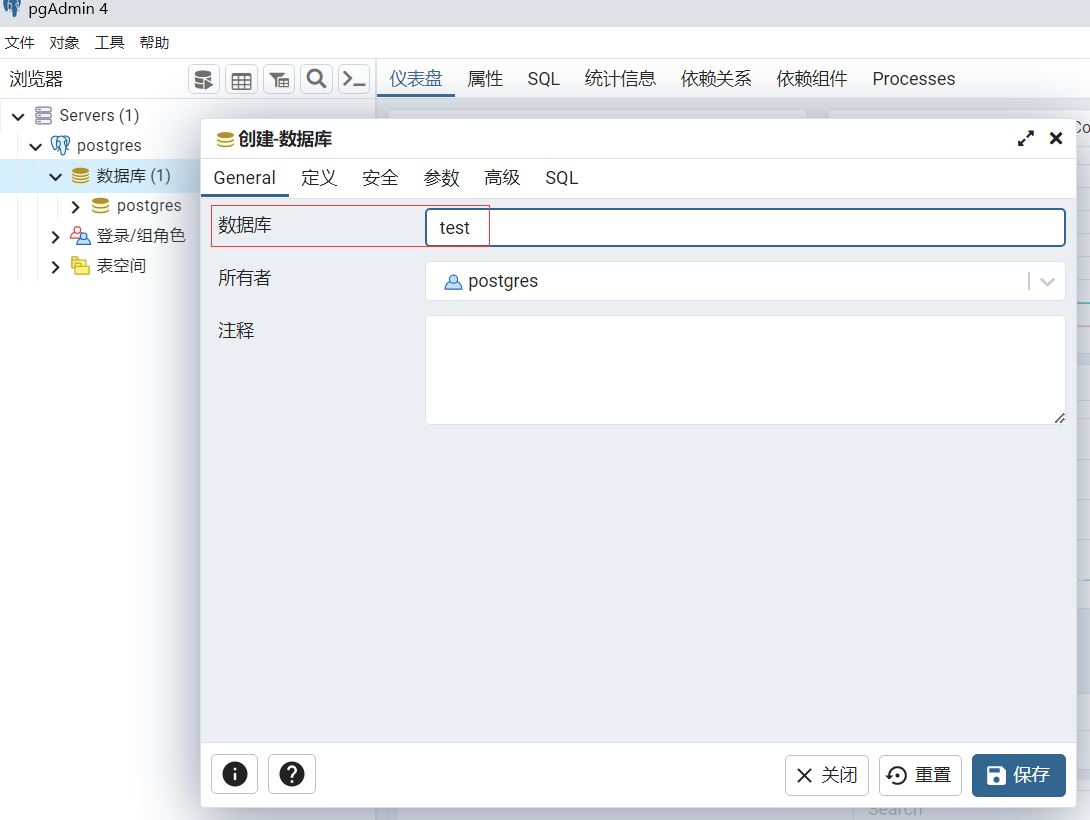Select 表空间 tree row label
This screenshot has height=820, width=1090.
122,266
